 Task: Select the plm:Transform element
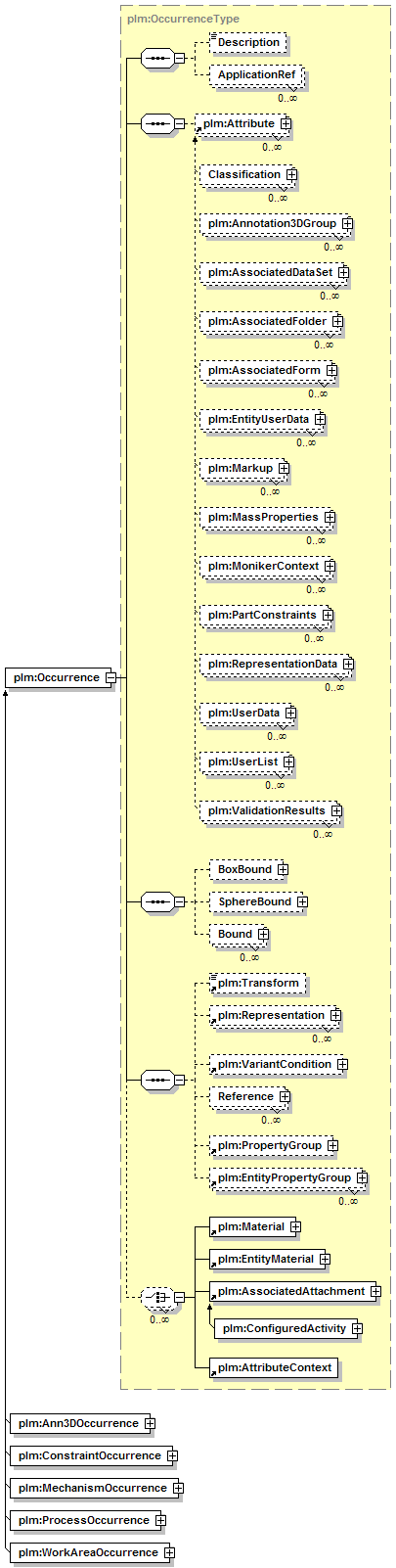pos(258,983)
